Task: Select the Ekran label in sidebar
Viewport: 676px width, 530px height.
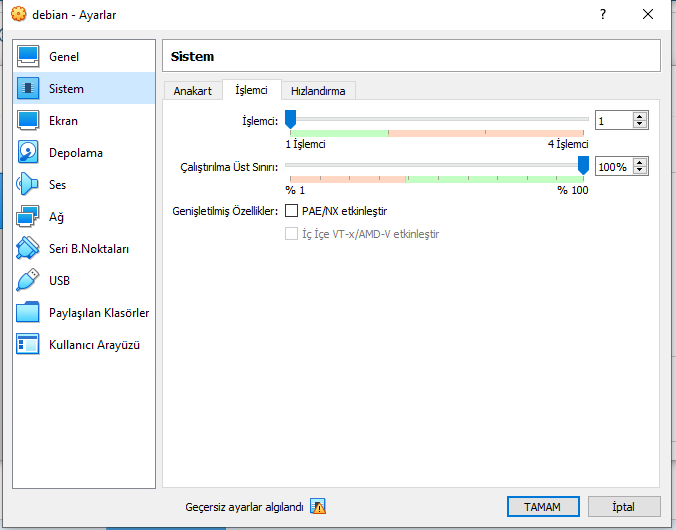Action: click(63, 121)
